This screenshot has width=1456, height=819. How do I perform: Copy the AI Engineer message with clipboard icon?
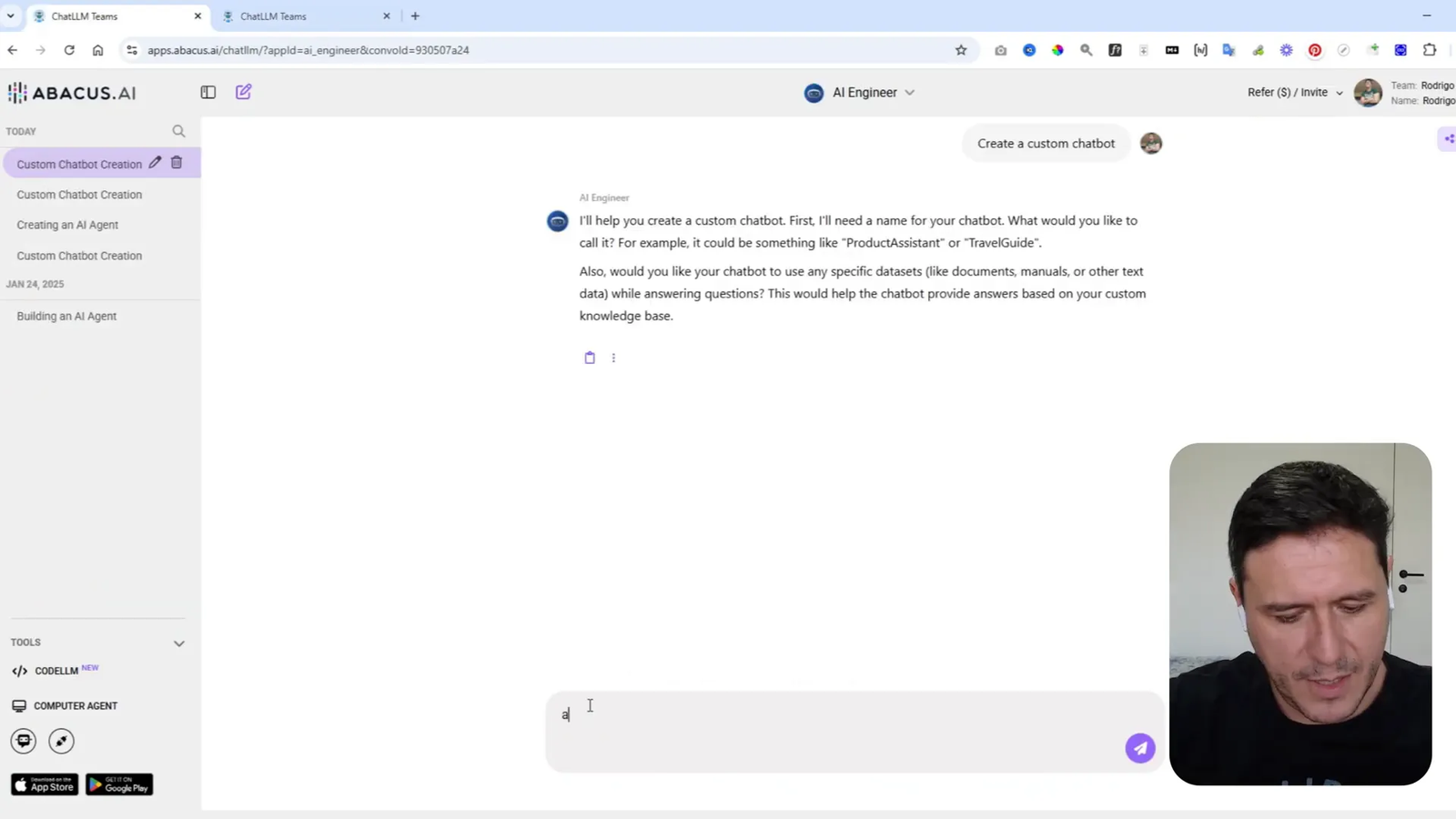pos(590,357)
